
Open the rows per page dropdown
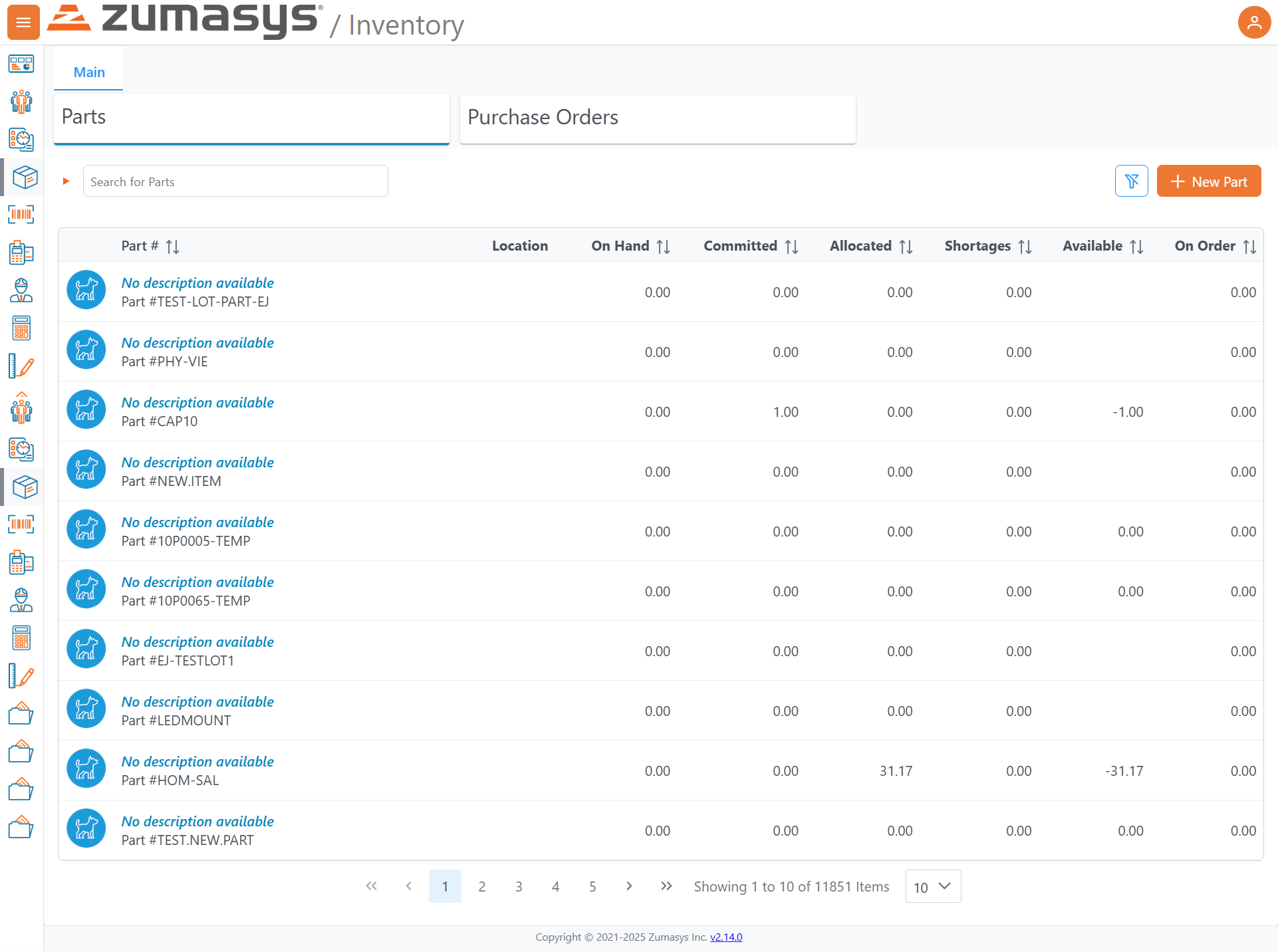932,886
